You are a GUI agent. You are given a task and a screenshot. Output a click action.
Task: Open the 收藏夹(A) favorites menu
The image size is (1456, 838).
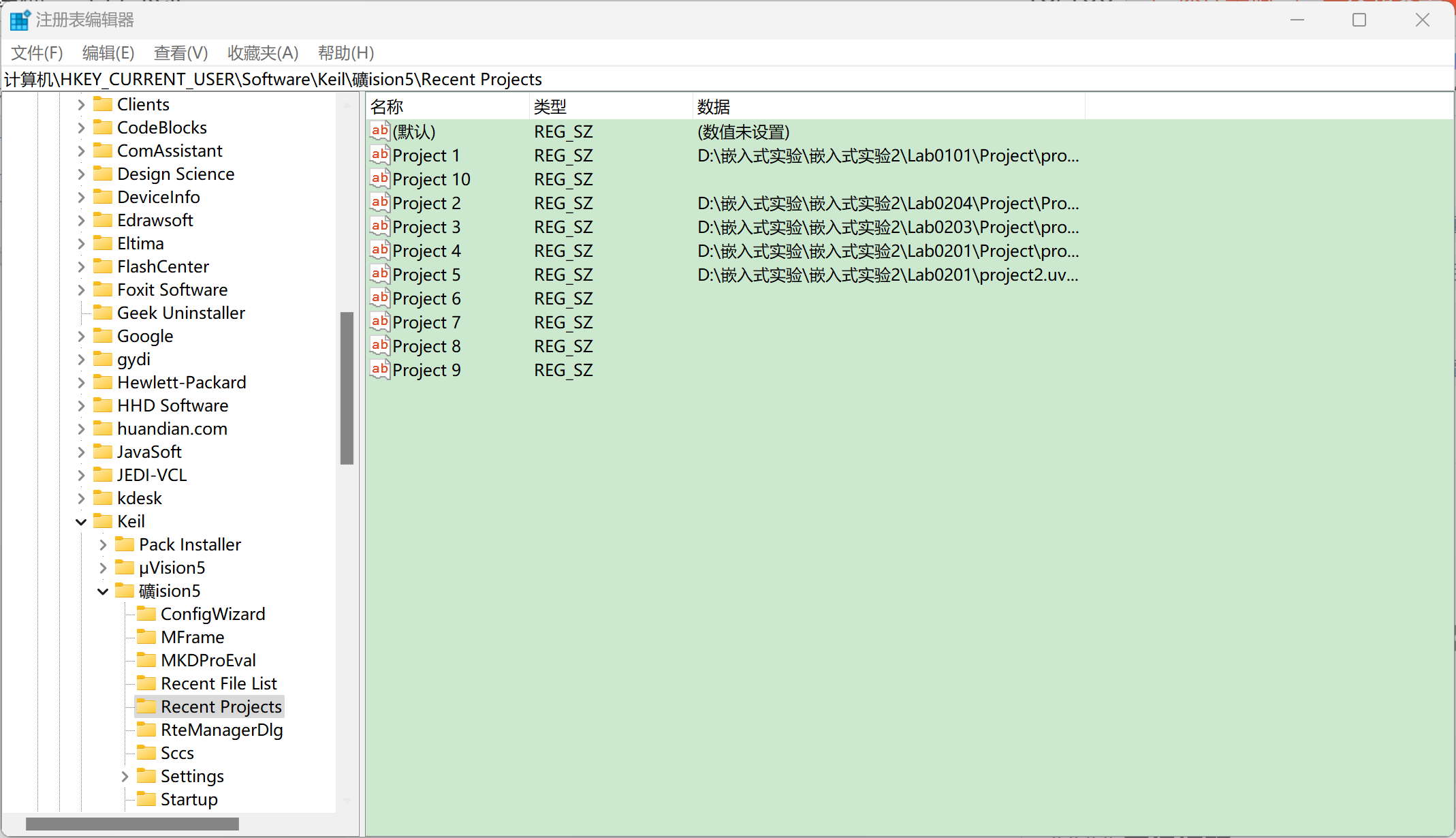[x=263, y=52]
